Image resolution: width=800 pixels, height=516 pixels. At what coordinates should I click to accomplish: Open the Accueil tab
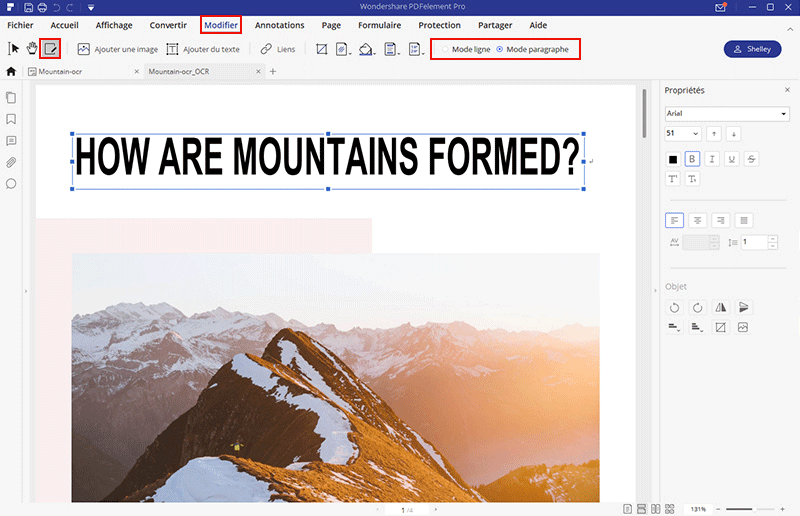64,25
